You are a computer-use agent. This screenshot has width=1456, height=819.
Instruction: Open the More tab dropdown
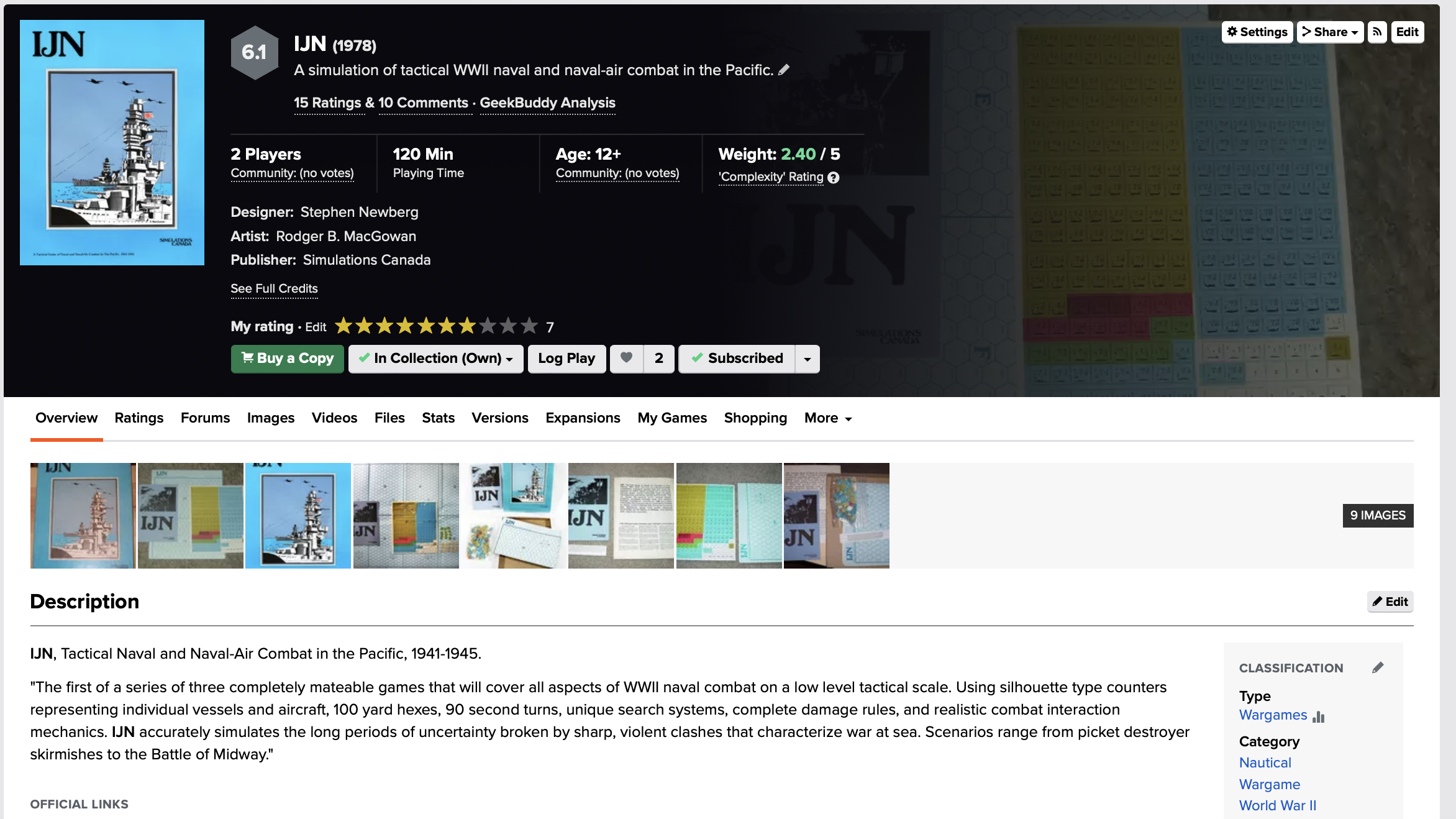pos(827,418)
